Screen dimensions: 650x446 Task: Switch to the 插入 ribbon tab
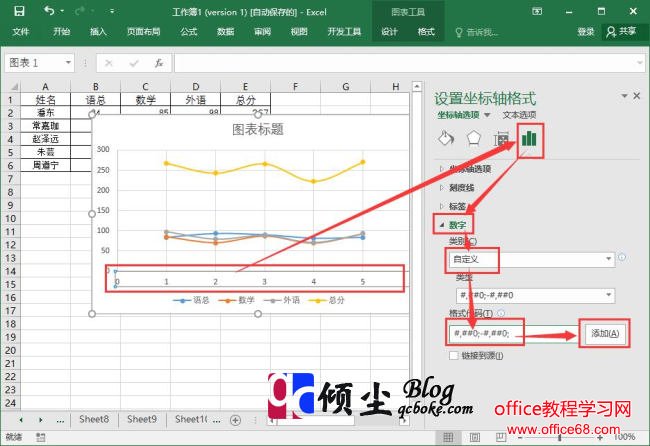98,32
